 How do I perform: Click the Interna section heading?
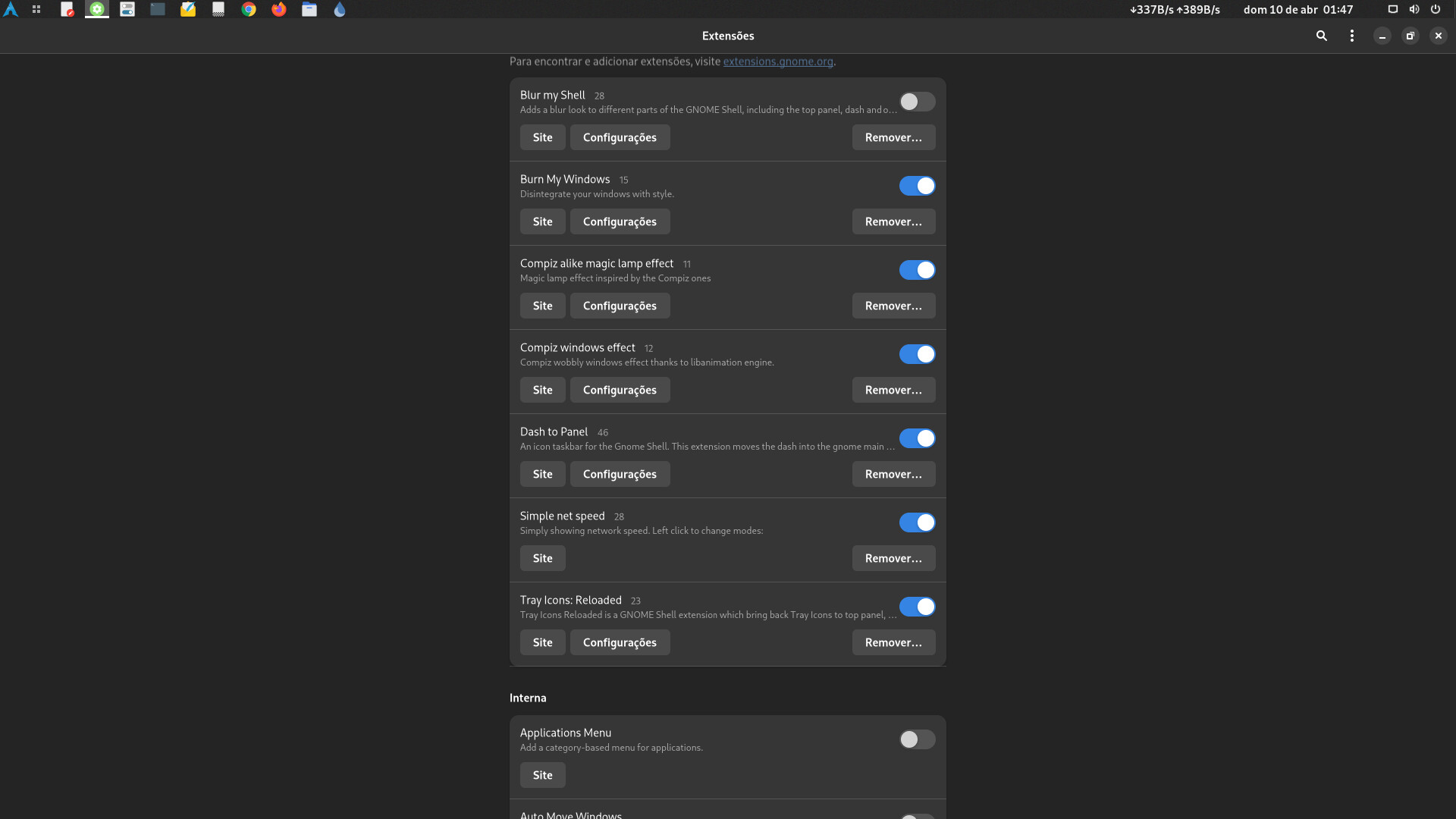tap(528, 698)
